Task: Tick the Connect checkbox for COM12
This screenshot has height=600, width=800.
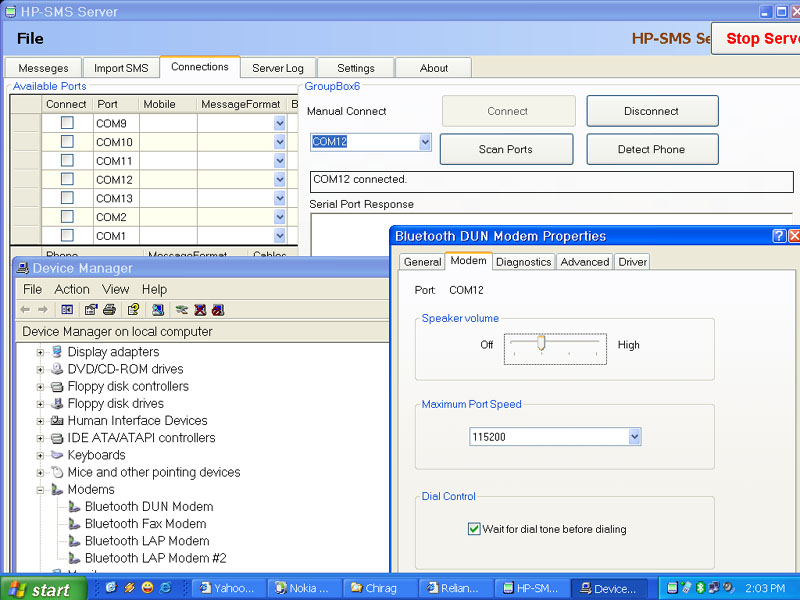Action: point(67,179)
